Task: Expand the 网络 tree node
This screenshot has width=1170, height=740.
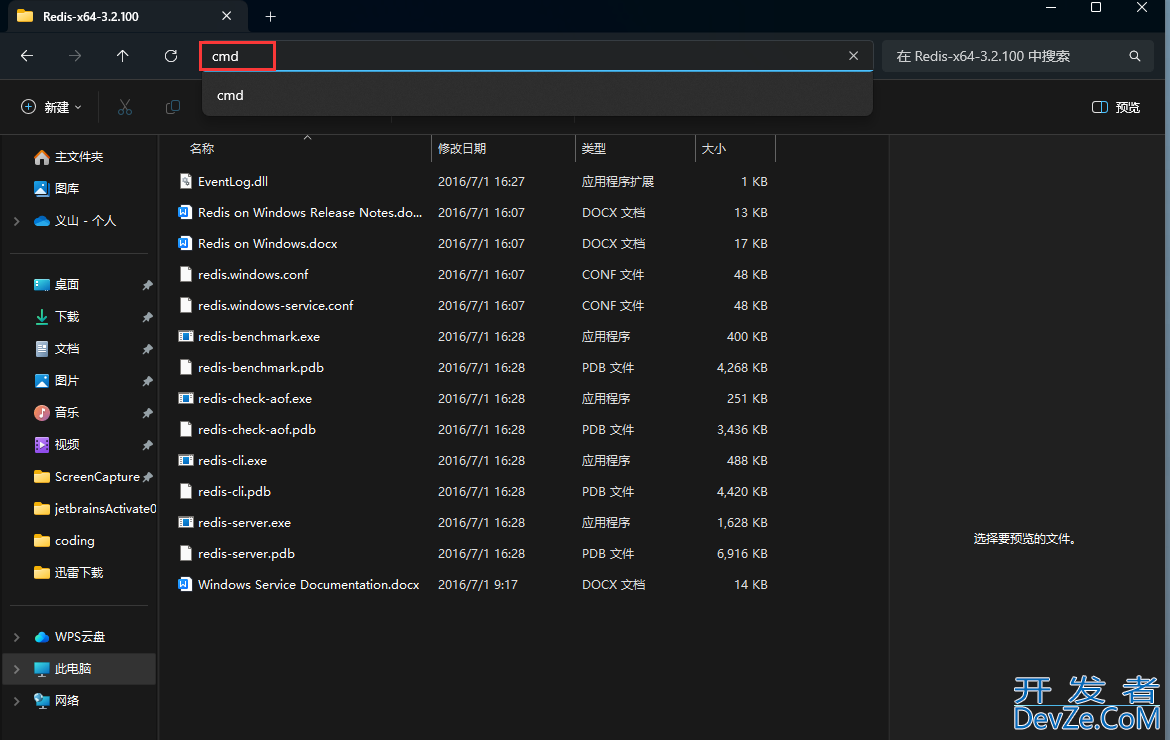Action: pos(16,701)
